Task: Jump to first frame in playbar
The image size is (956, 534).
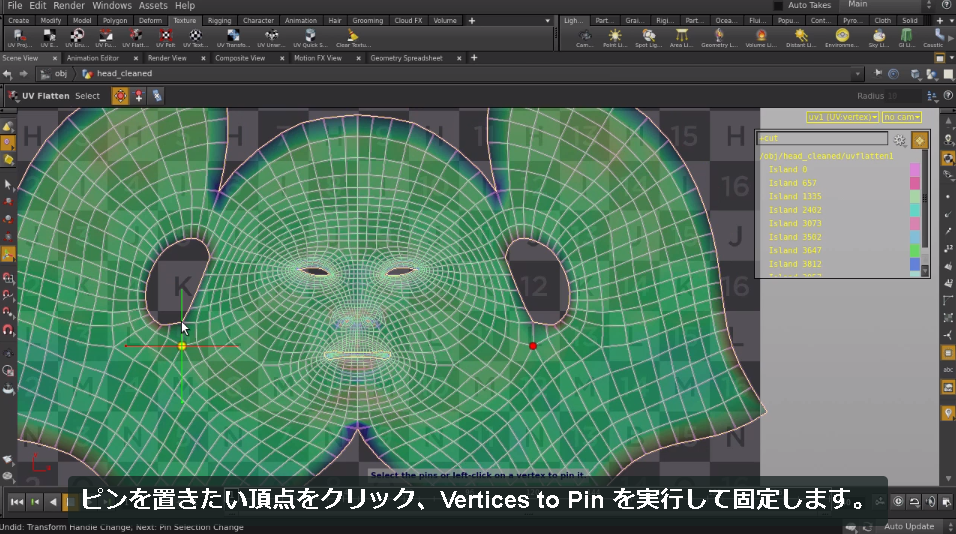Action: 16,502
